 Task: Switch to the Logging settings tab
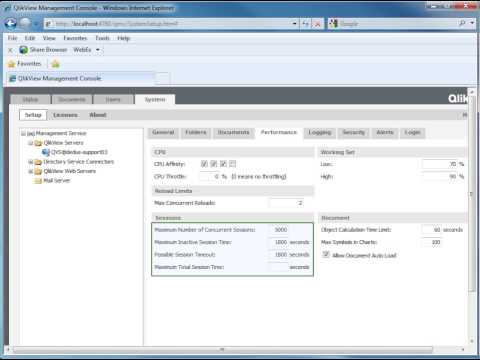320,133
